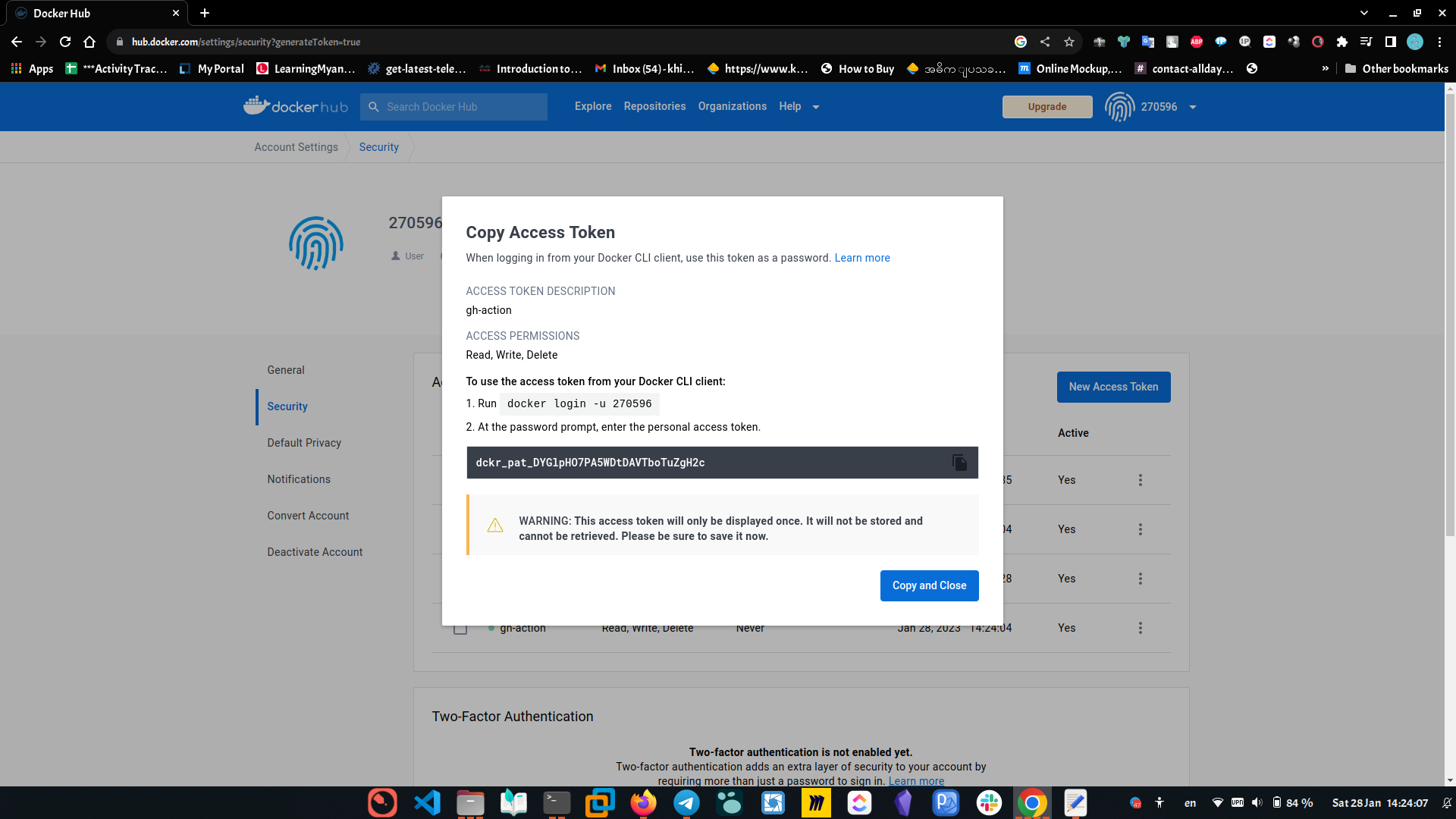Image resolution: width=1456 pixels, height=819 pixels.
Task: Bookmark this page with star icon
Action: coord(1069,42)
